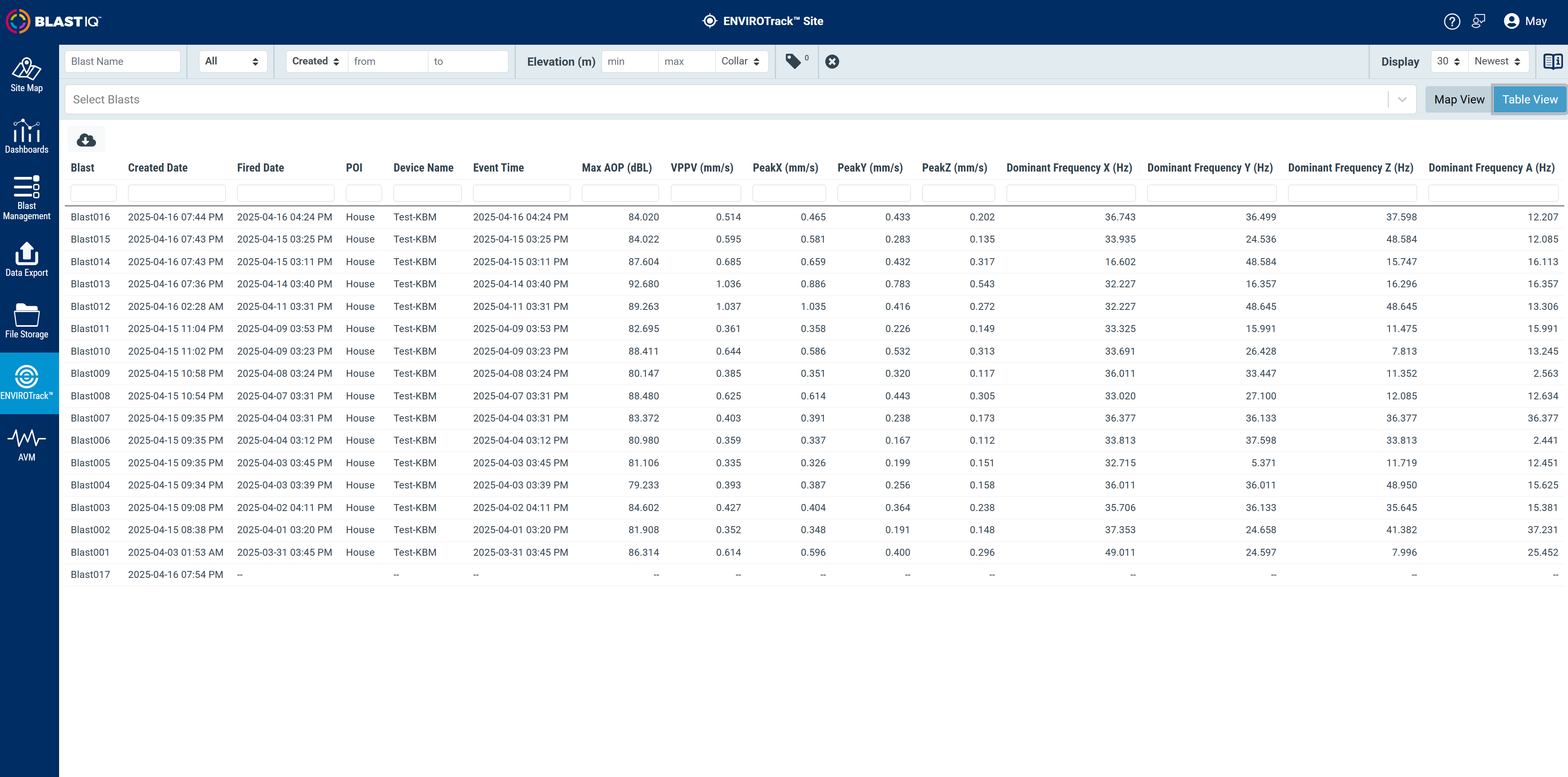Screen dimensions: 1568x777
Task: Click the Select Blasts field
Action: click(x=740, y=100)
